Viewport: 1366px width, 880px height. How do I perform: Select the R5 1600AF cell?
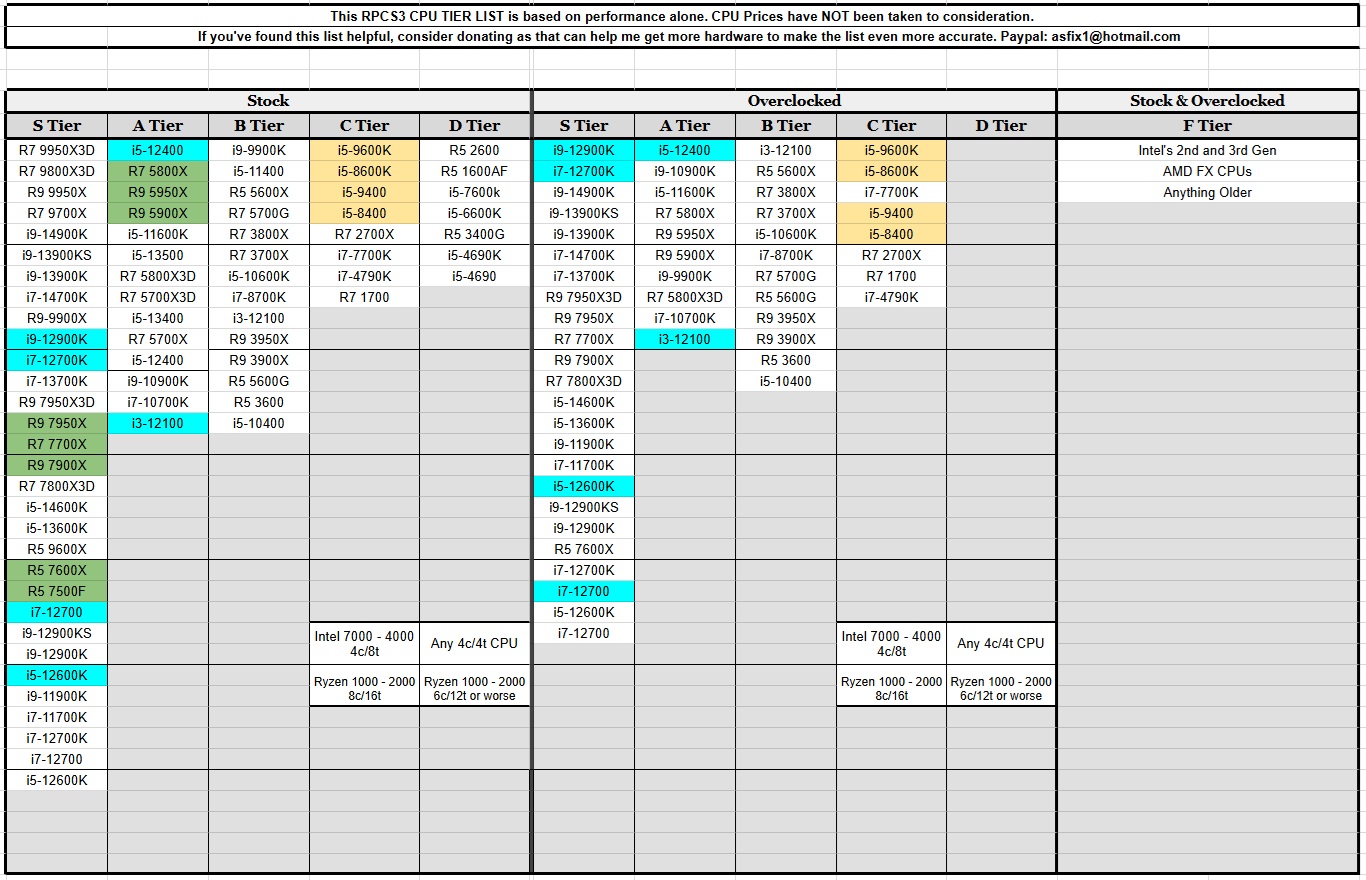[475, 171]
